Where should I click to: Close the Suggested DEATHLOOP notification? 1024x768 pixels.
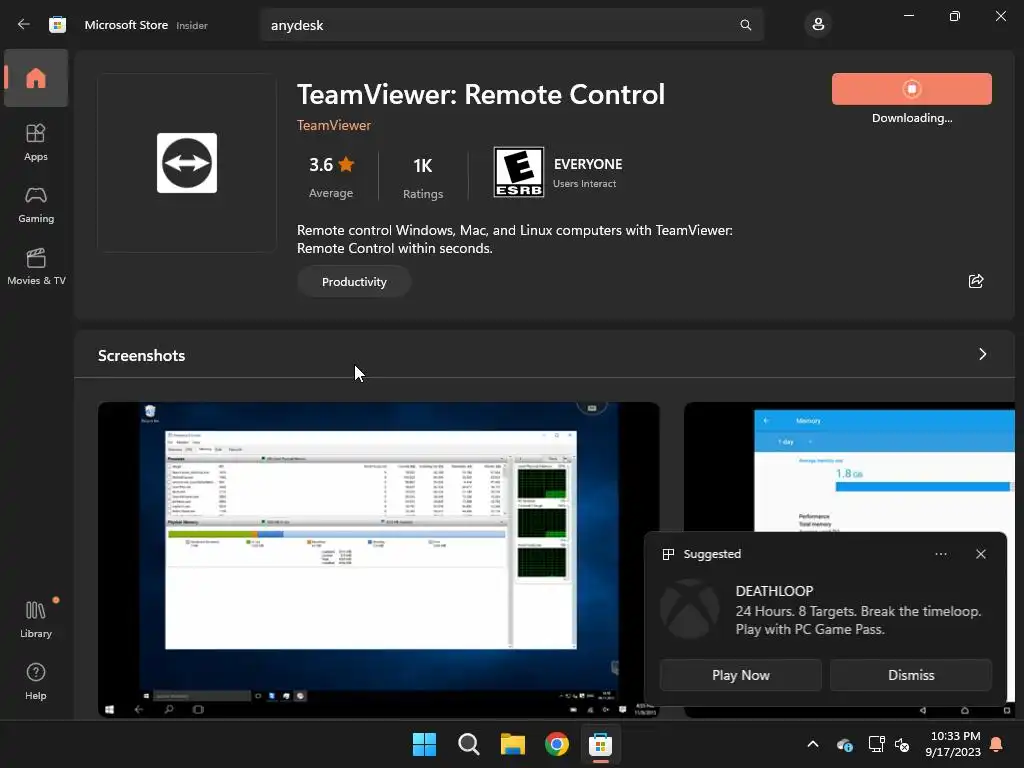[x=980, y=554]
